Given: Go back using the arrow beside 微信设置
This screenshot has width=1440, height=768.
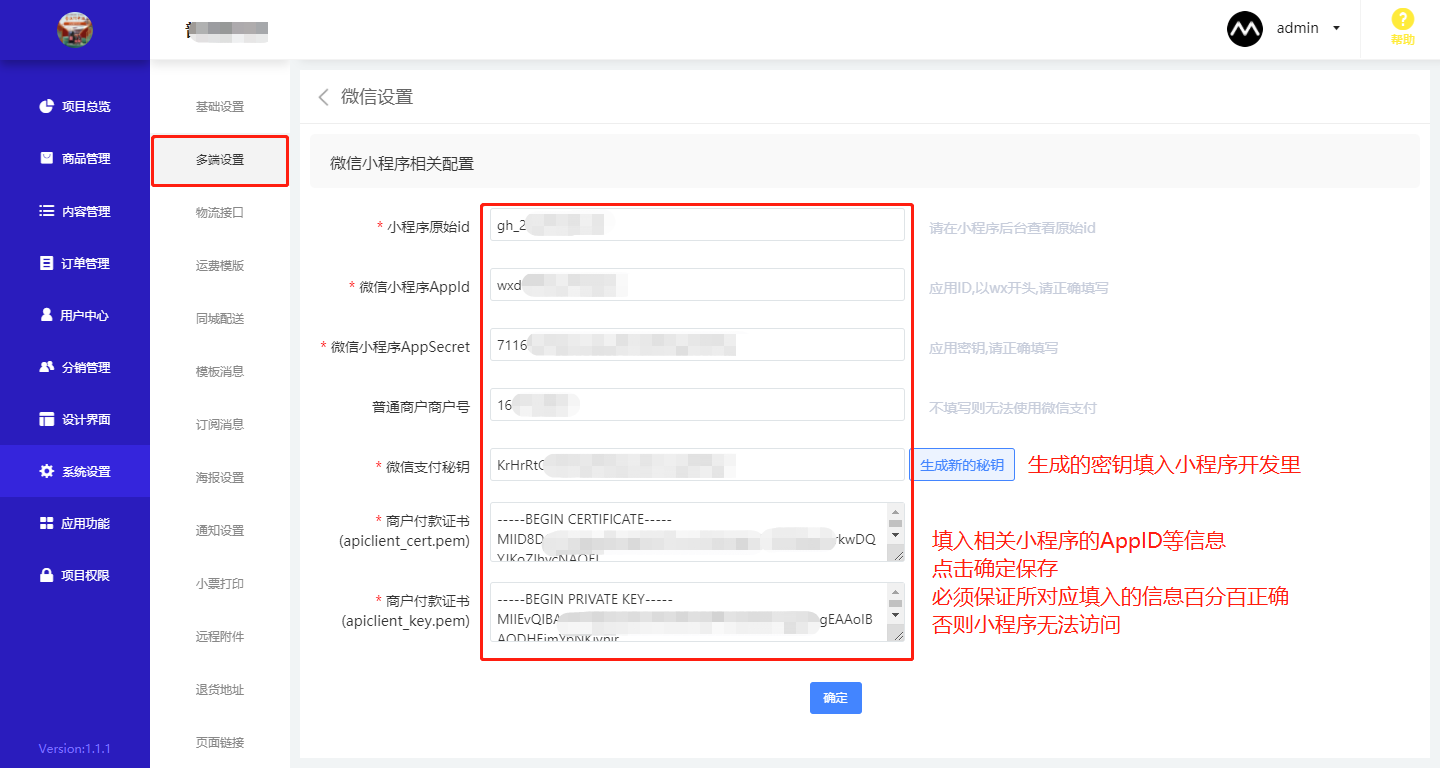Looking at the screenshot, I should pyautogui.click(x=323, y=97).
